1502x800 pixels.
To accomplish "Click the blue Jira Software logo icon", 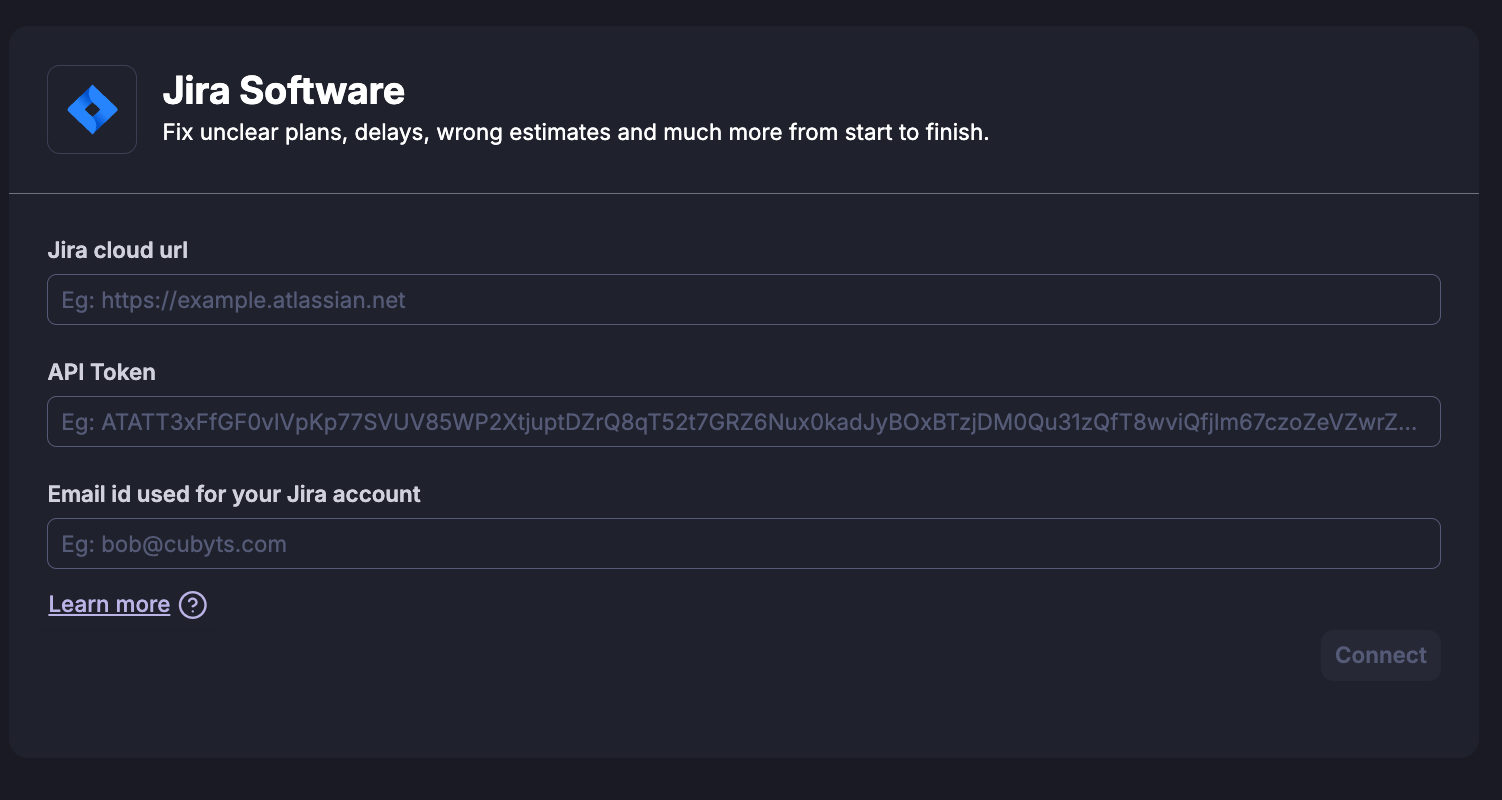I will click(x=92, y=110).
